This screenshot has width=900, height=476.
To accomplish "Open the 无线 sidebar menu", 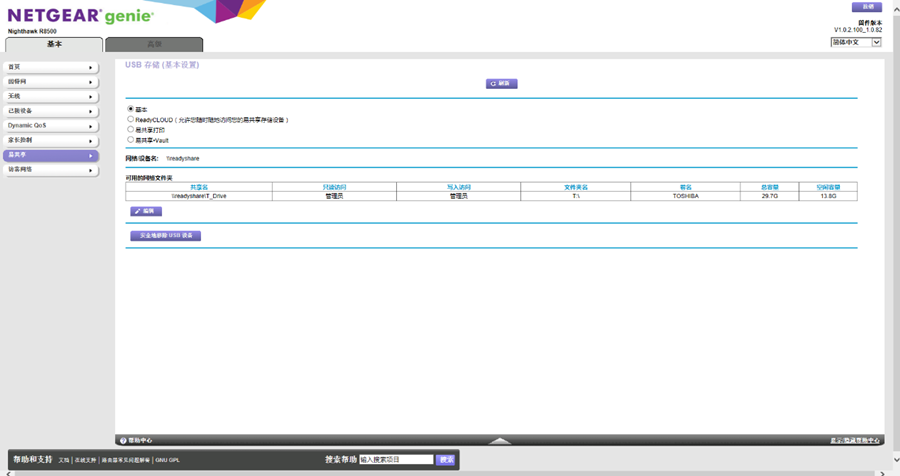I will click(x=50, y=96).
